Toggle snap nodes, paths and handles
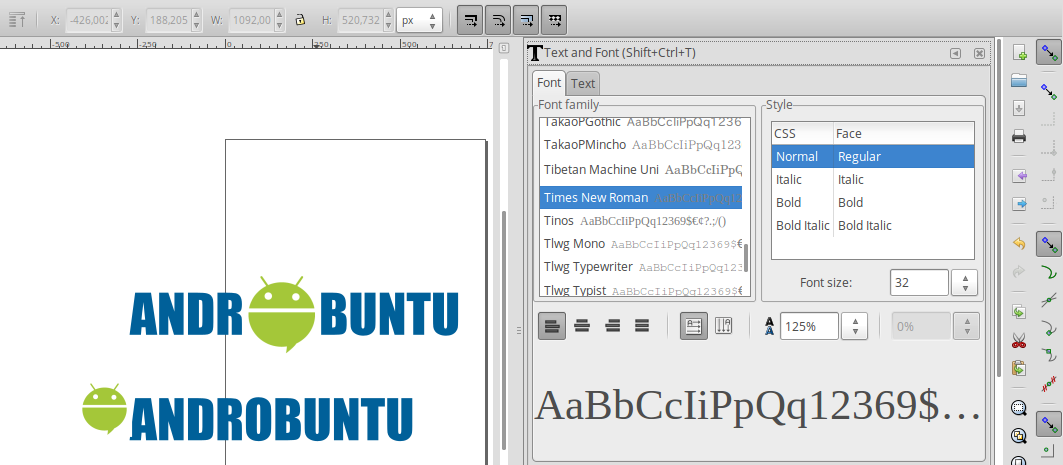This screenshot has height=465, width=1063. (x=1049, y=243)
